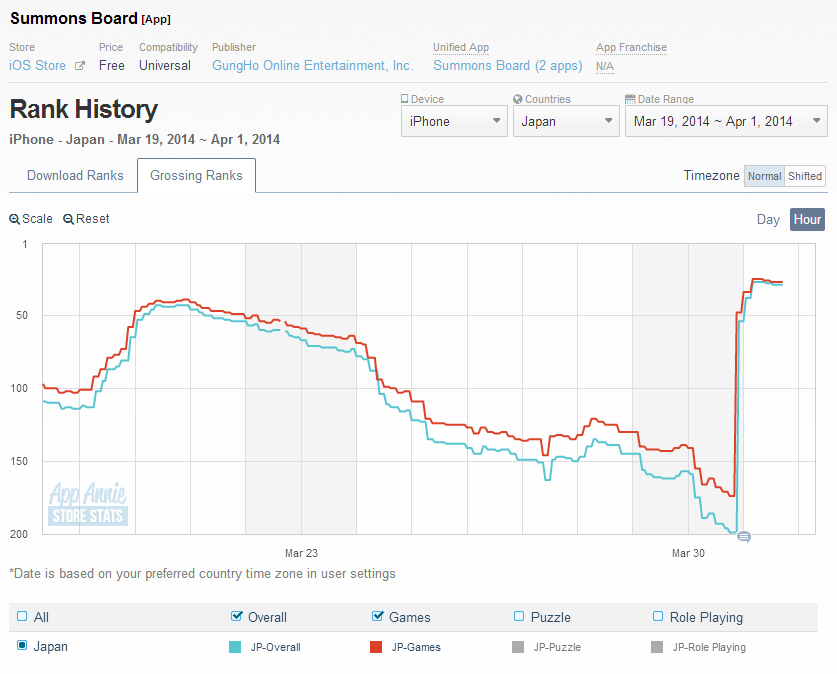Click the comment bubble marker on chart
837x674 pixels.
(743, 537)
